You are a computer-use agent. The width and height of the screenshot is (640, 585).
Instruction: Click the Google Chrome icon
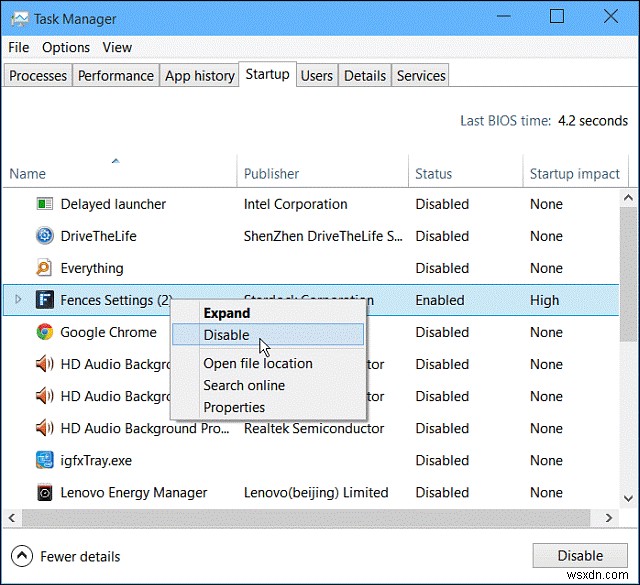[x=44, y=332]
